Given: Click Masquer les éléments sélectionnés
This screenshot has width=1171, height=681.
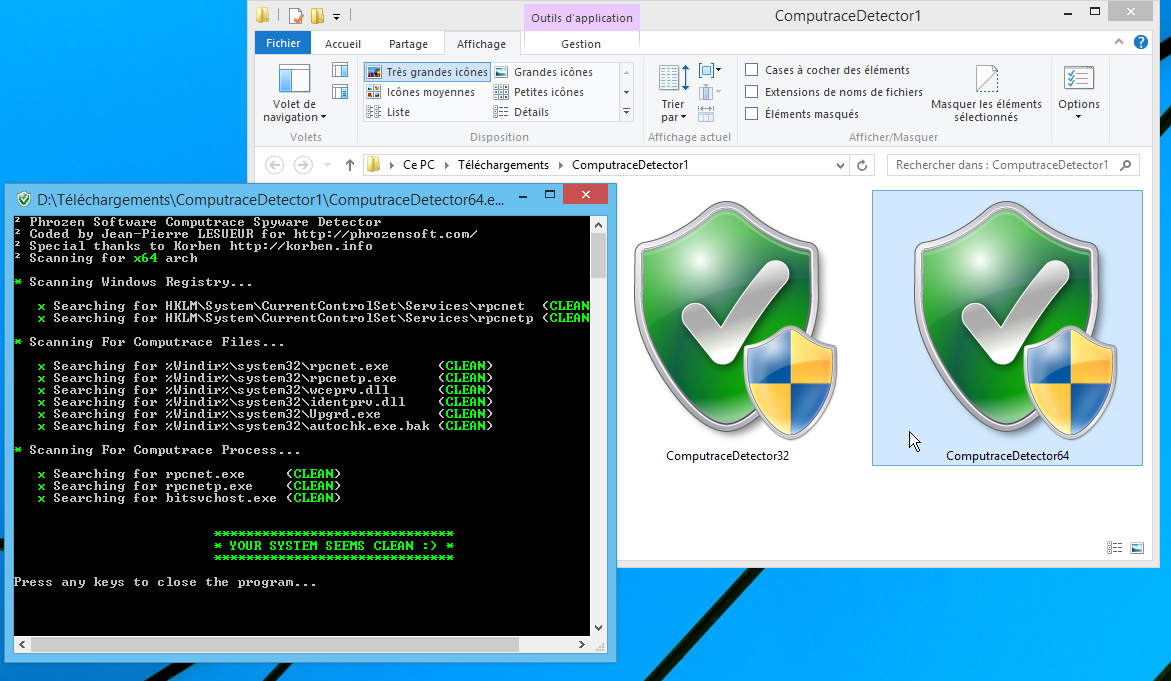Looking at the screenshot, I should pos(986,93).
